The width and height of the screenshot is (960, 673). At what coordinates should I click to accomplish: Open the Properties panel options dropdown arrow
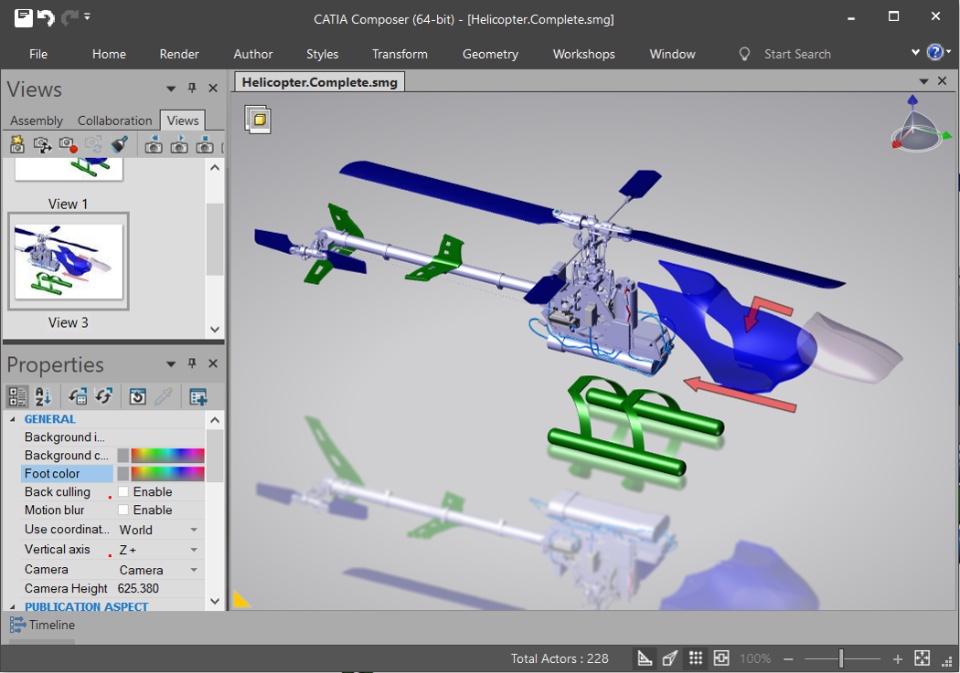pos(171,364)
